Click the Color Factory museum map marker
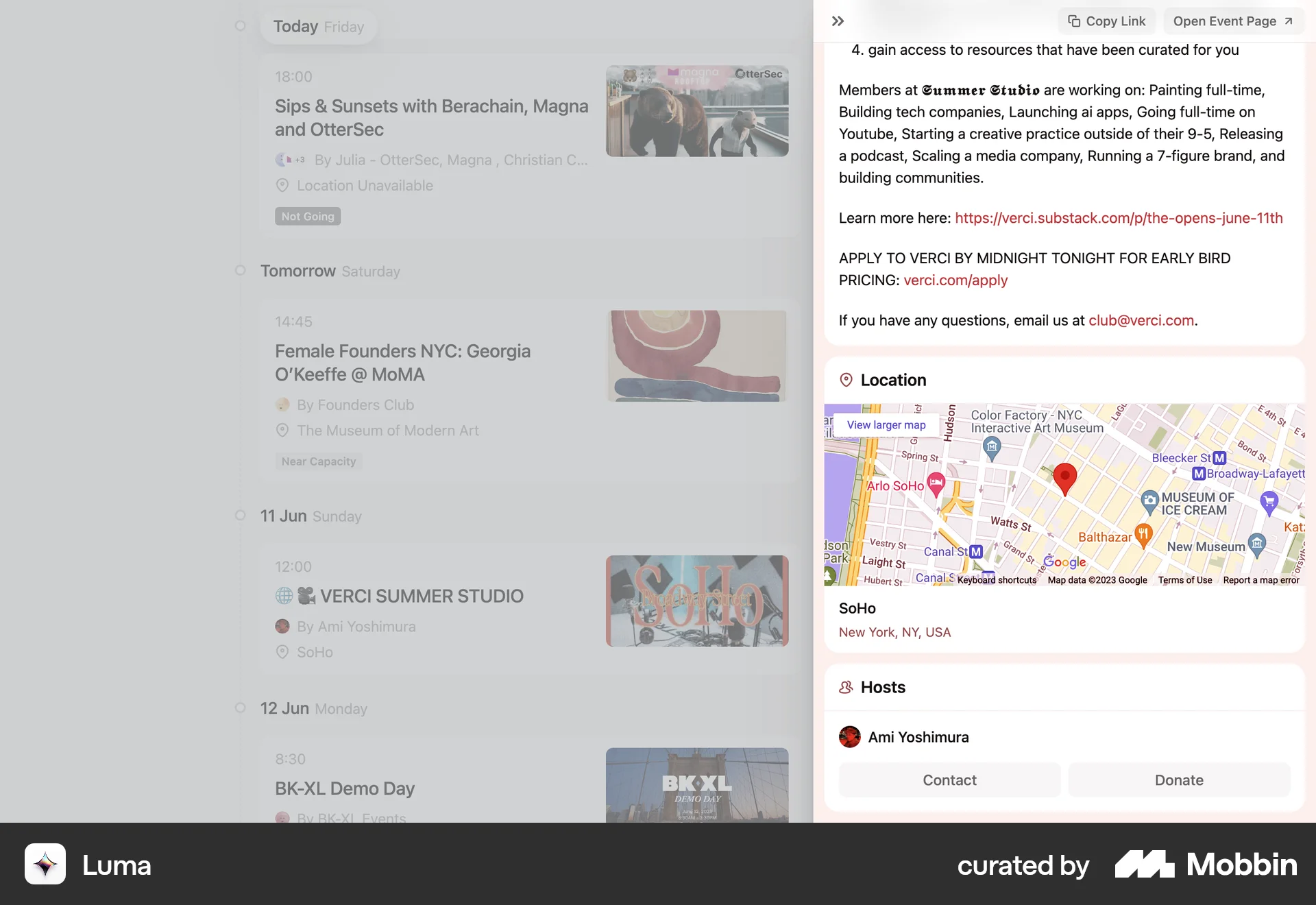Screen dimensions: 1316x905 pyautogui.click(x=992, y=448)
